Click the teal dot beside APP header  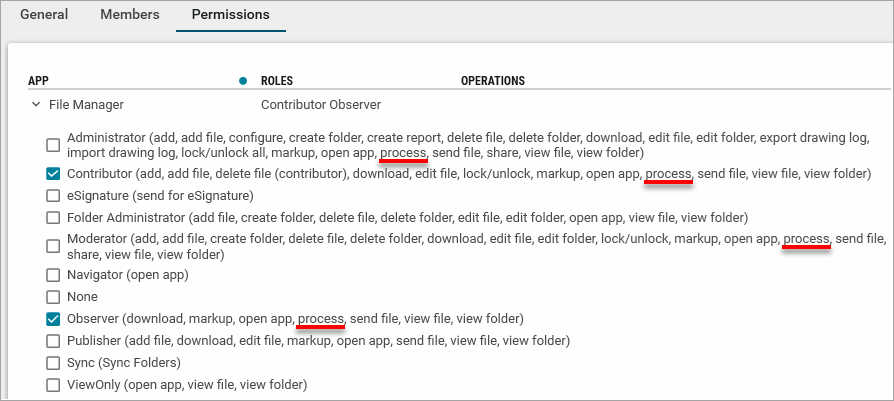click(x=243, y=80)
